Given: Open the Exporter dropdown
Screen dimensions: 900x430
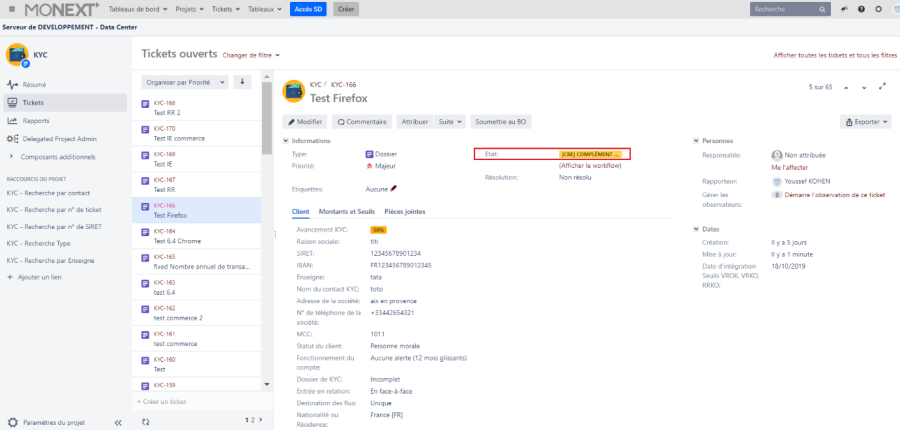Looking at the screenshot, I should coord(865,122).
